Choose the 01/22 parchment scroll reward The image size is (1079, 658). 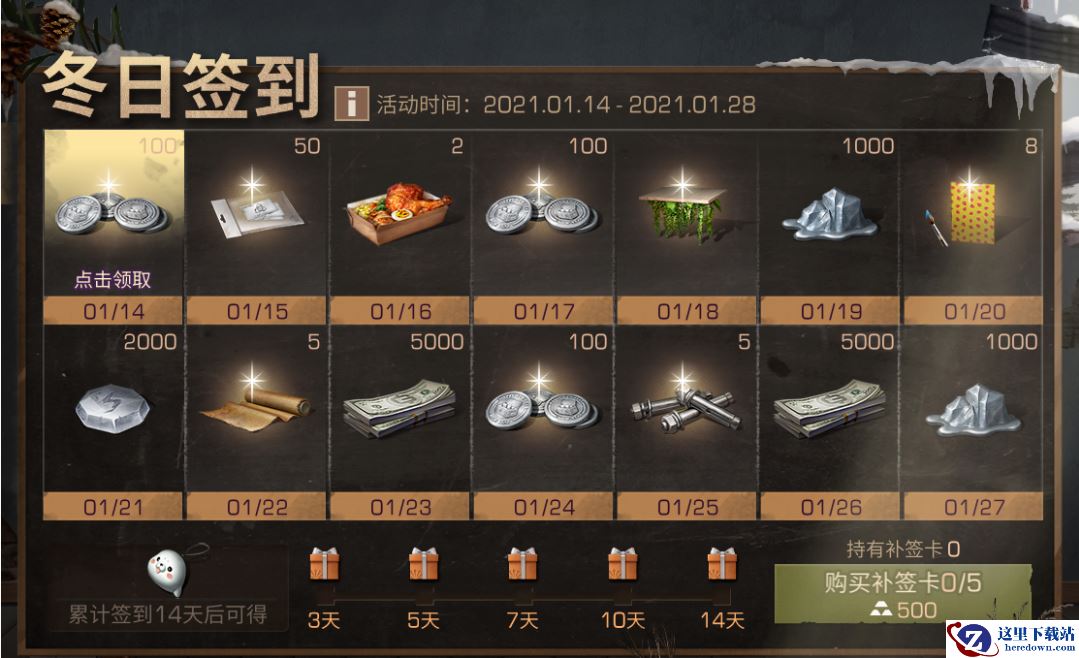[x=257, y=423]
